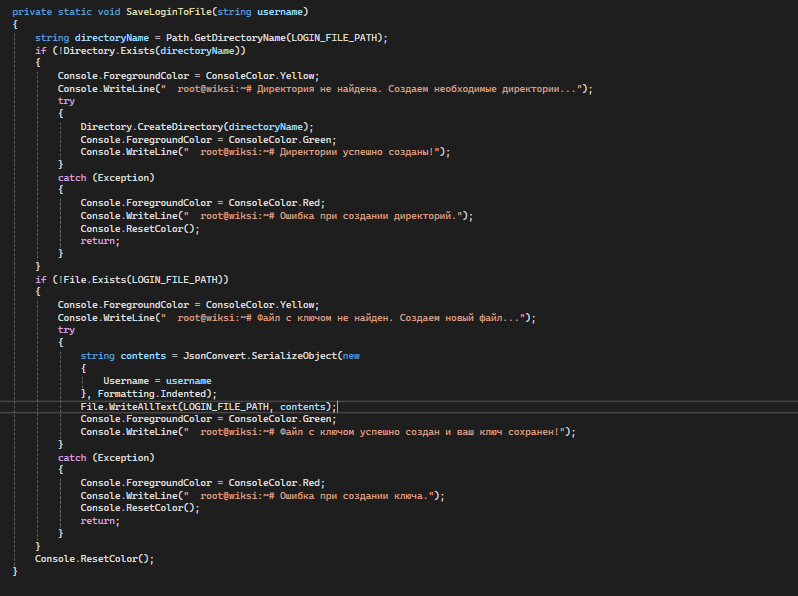
Task: Click the 'string contents' variable declaration
Action: pyautogui.click(x=123, y=356)
